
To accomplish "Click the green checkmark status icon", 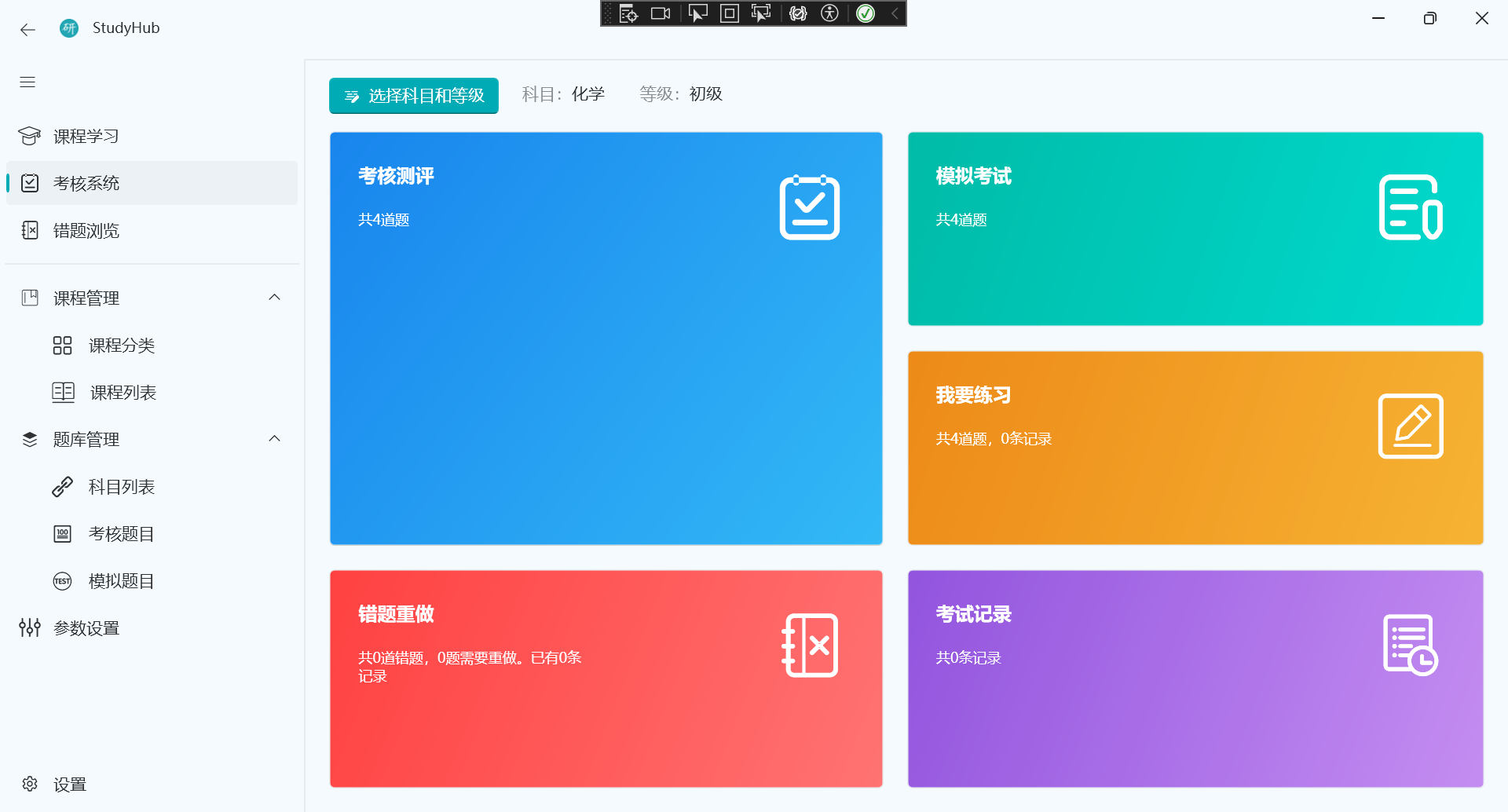I will [x=866, y=13].
